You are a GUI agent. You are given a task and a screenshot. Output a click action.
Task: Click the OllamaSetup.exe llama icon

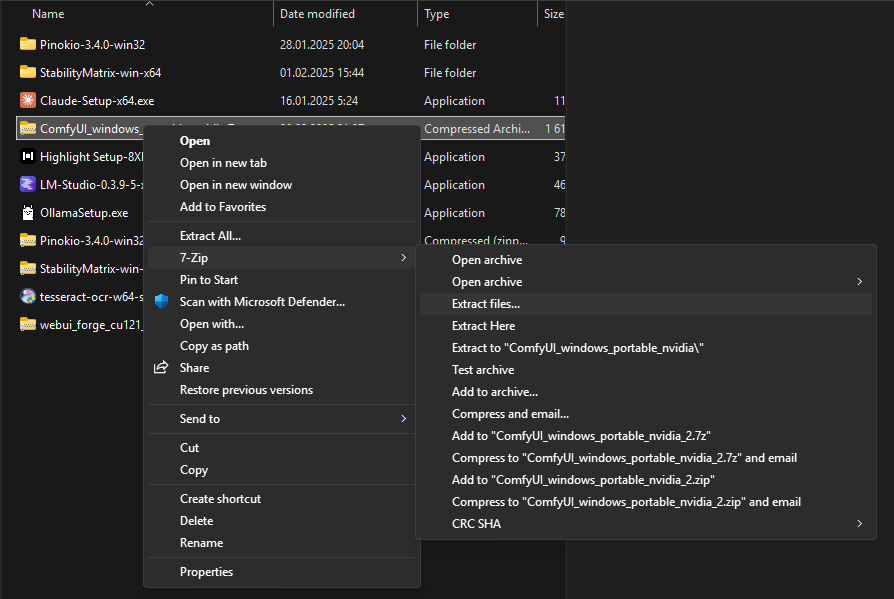(x=28, y=213)
